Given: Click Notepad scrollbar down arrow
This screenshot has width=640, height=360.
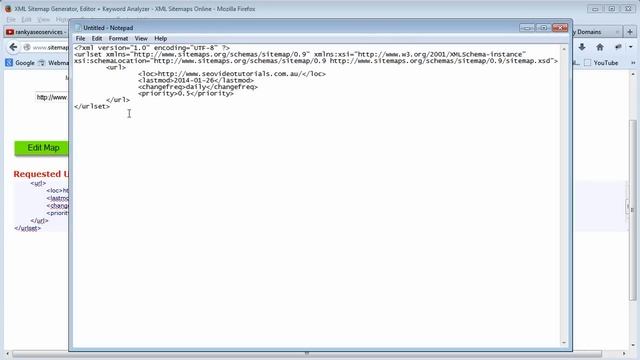Looking at the screenshot, I should 564,343.
